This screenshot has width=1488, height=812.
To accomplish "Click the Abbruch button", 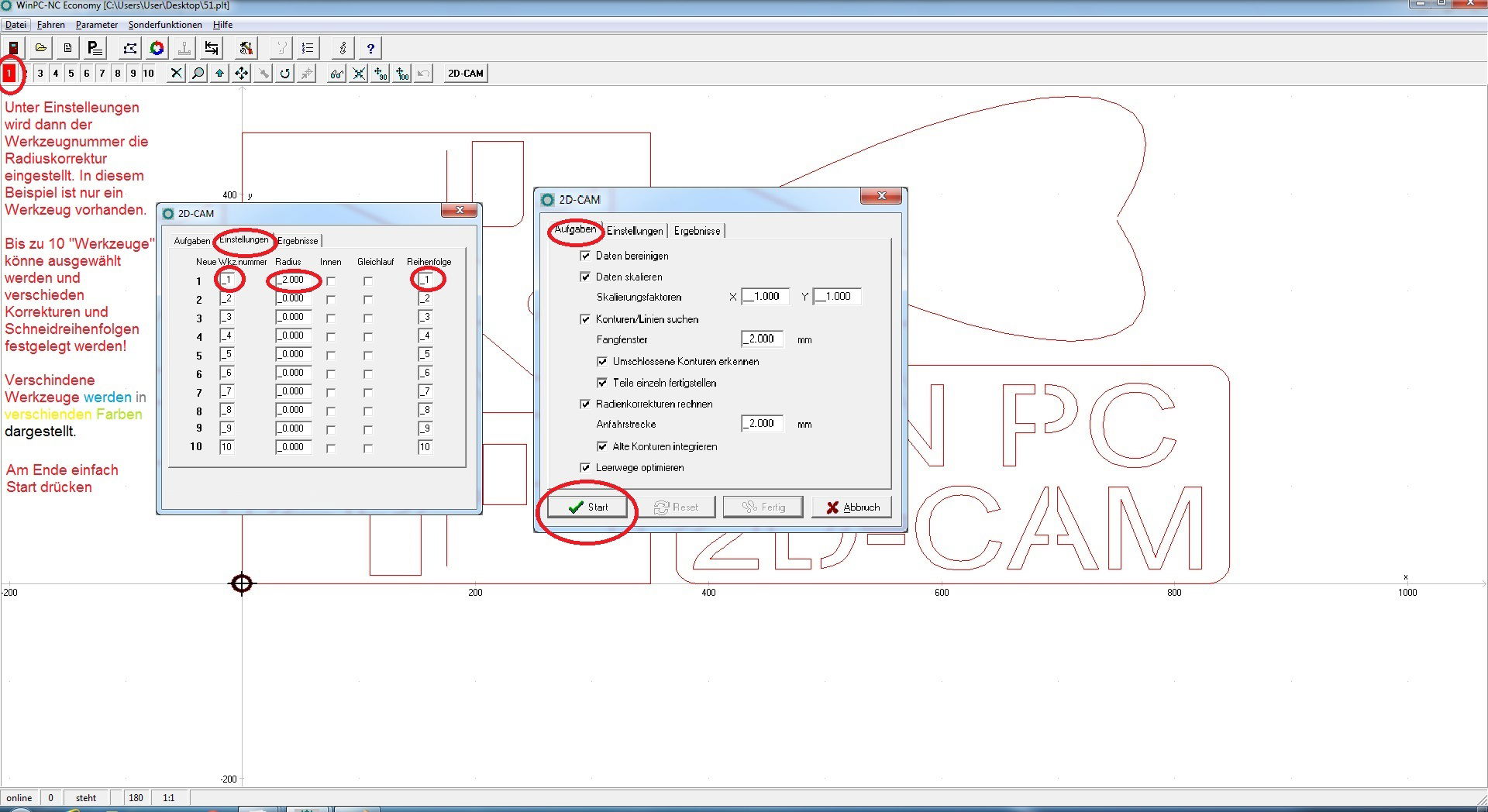I will [x=851, y=507].
